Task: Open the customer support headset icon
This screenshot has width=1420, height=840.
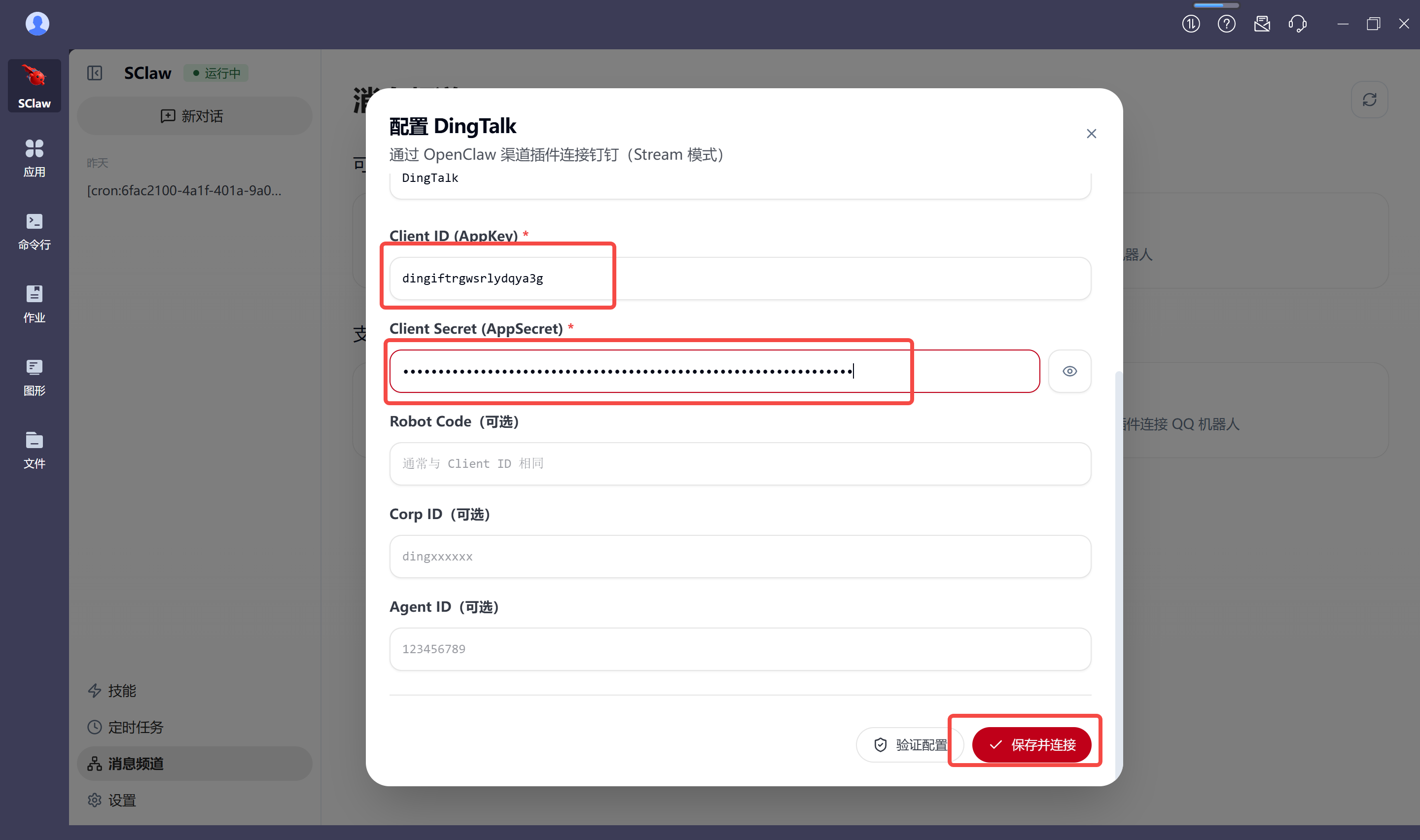Action: 1297,24
